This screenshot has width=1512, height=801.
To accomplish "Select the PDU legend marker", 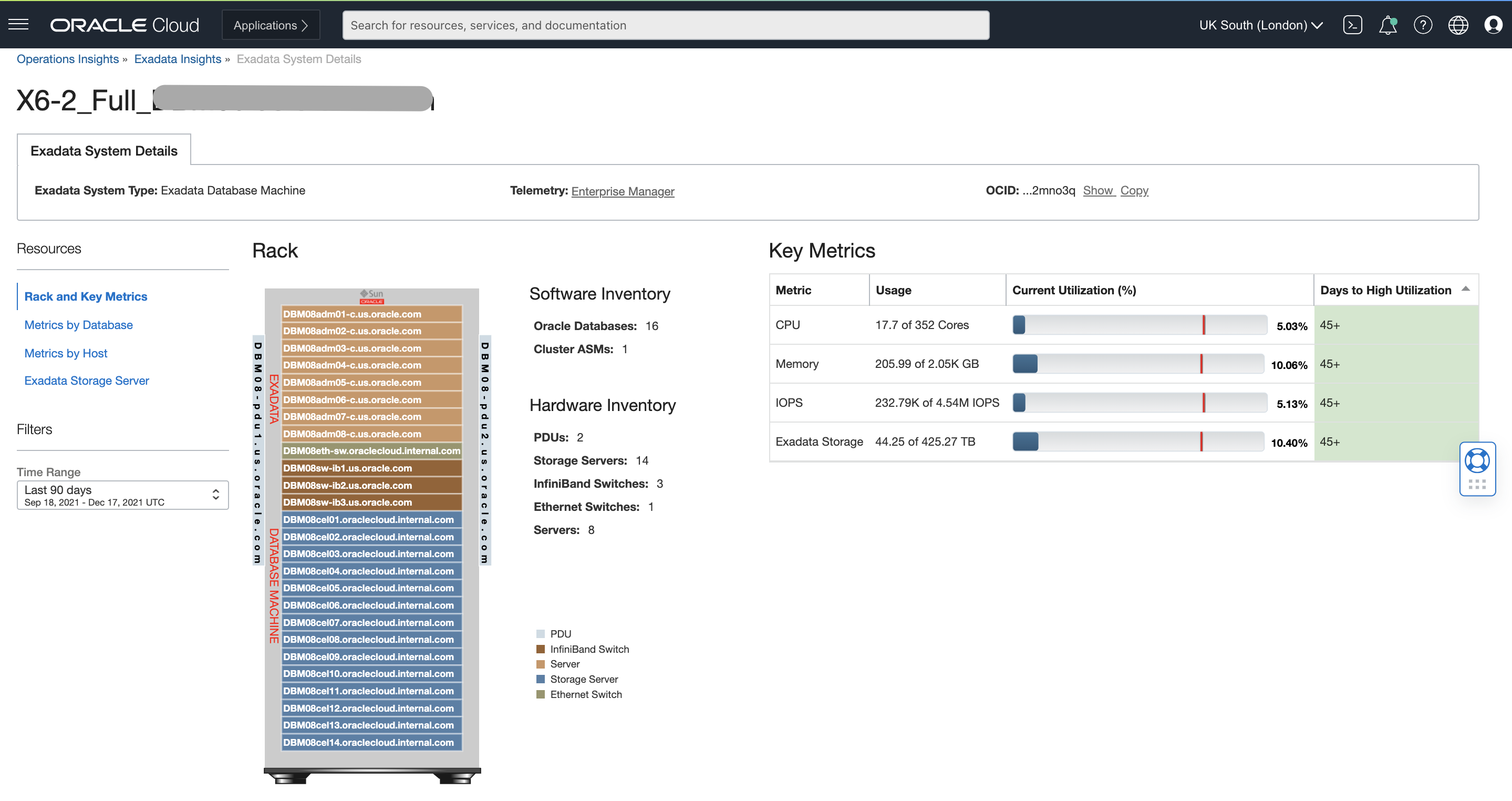I will coord(541,634).
